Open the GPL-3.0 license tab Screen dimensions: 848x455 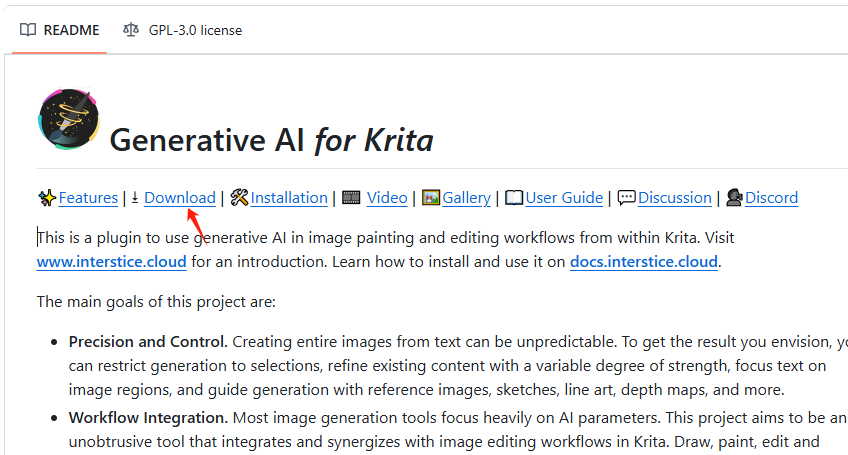[x=195, y=30]
